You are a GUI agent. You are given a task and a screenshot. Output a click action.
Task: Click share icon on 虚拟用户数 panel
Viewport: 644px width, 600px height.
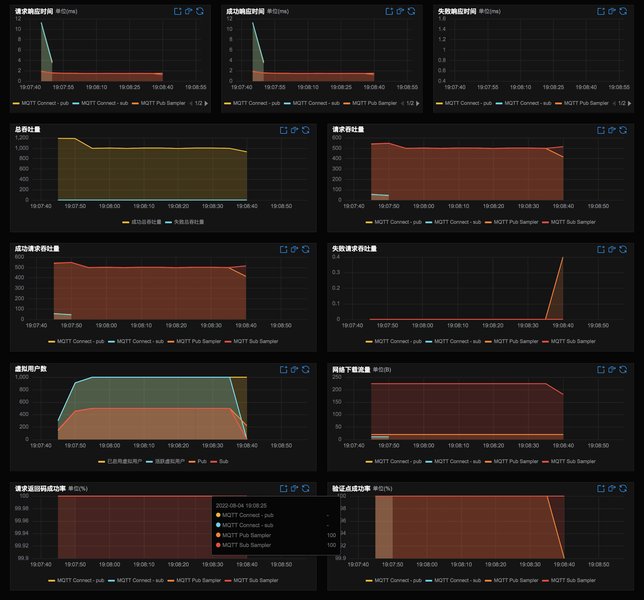(294, 370)
